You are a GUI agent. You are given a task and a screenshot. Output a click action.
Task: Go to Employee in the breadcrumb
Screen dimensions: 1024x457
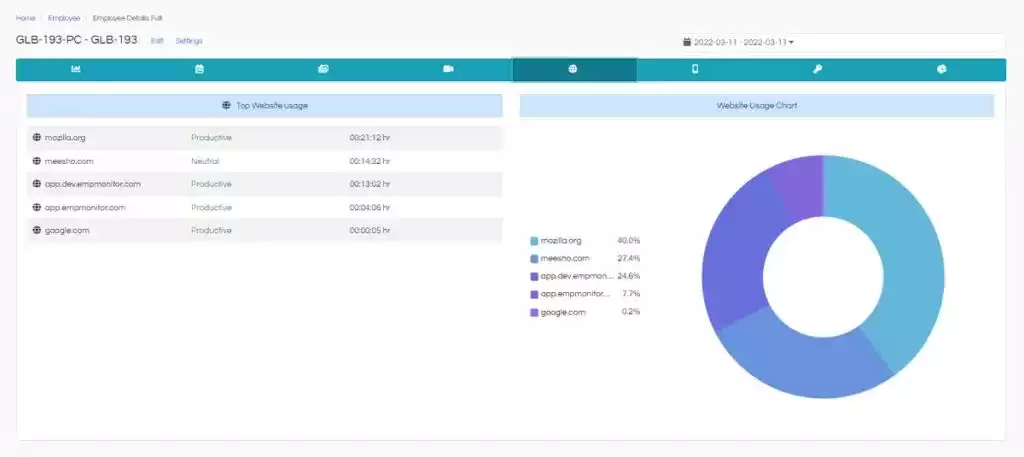coord(64,18)
